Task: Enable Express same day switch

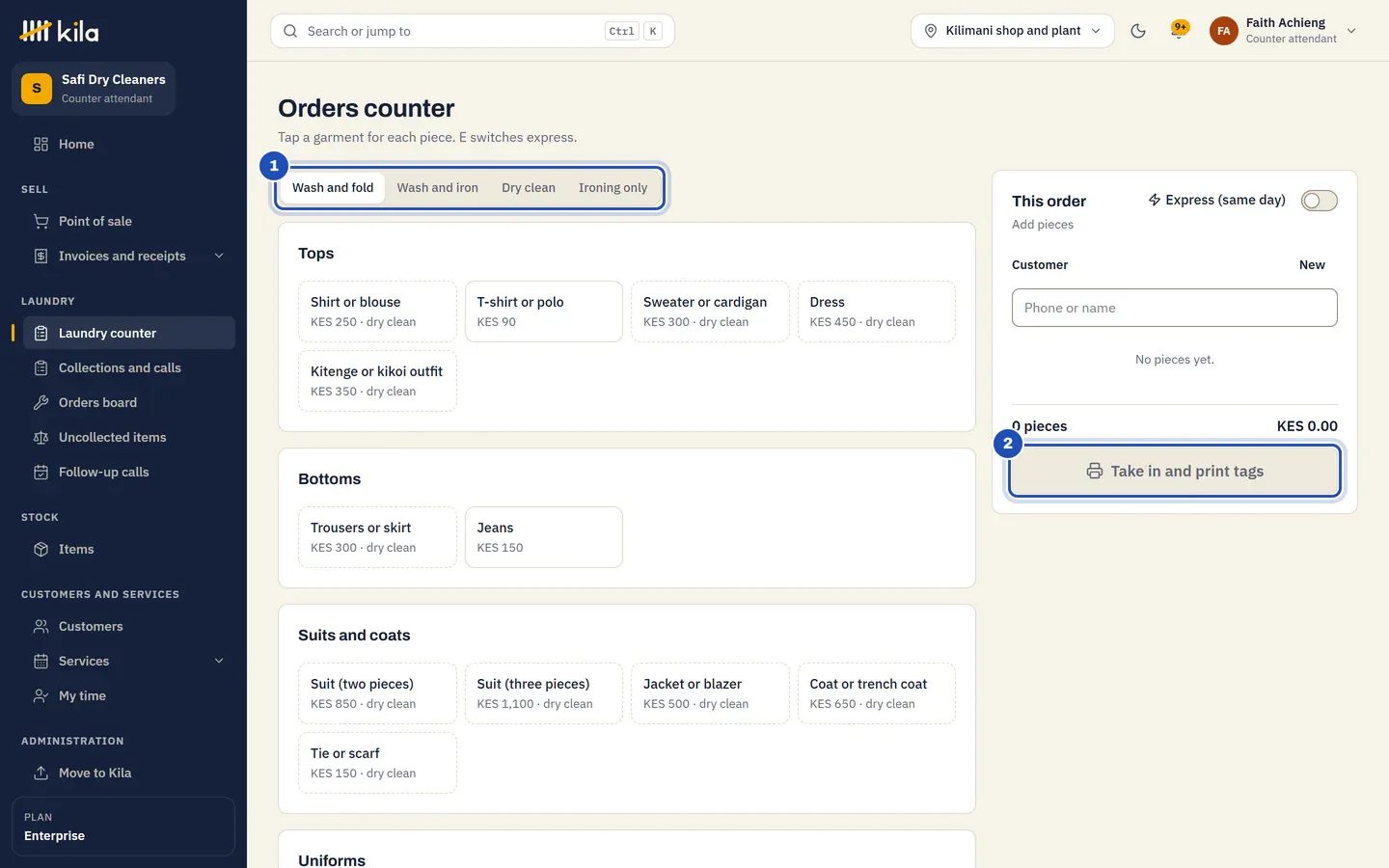Action: pos(1319,201)
